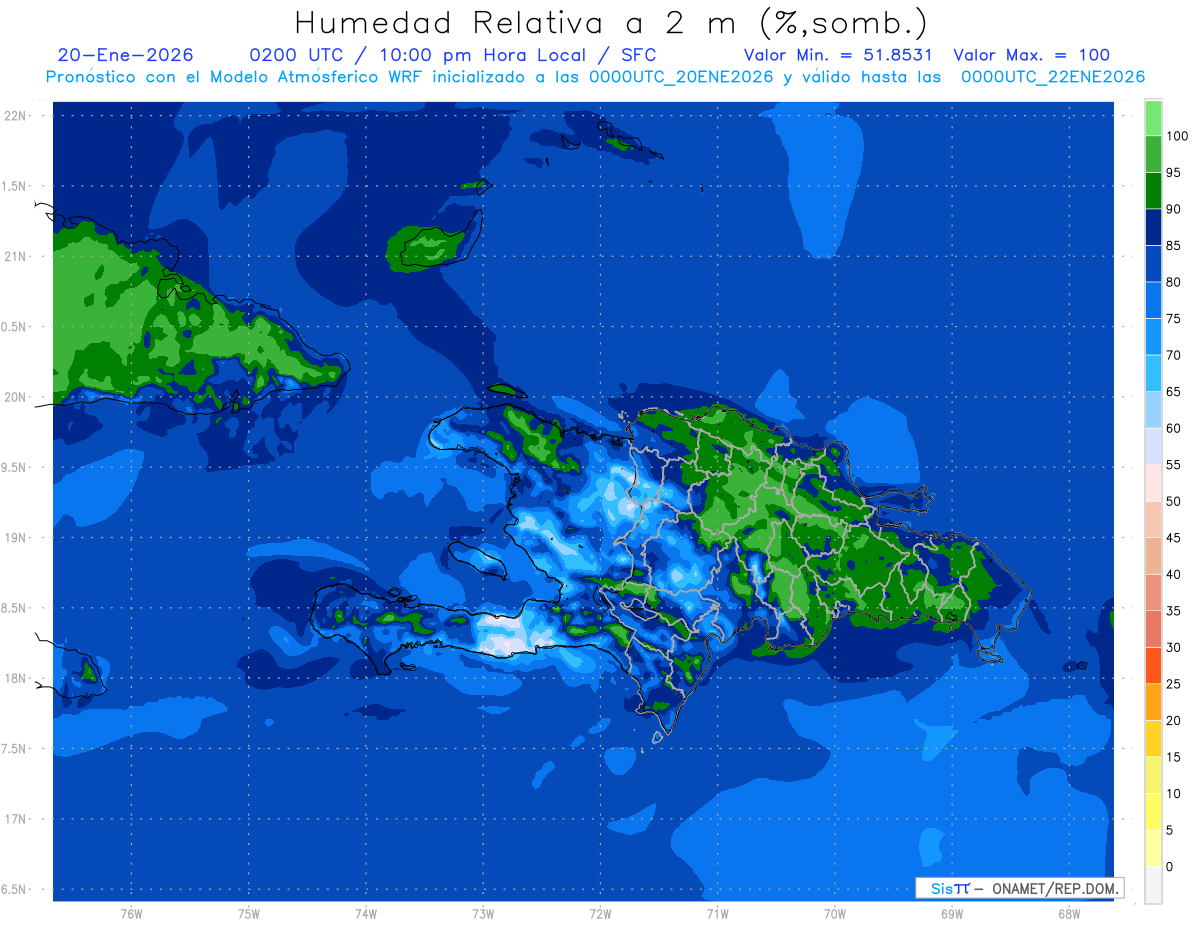Click the "18N" latitude label
Image resolution: width=1200 pixels, height=927 pixels.
coord(15,678)
